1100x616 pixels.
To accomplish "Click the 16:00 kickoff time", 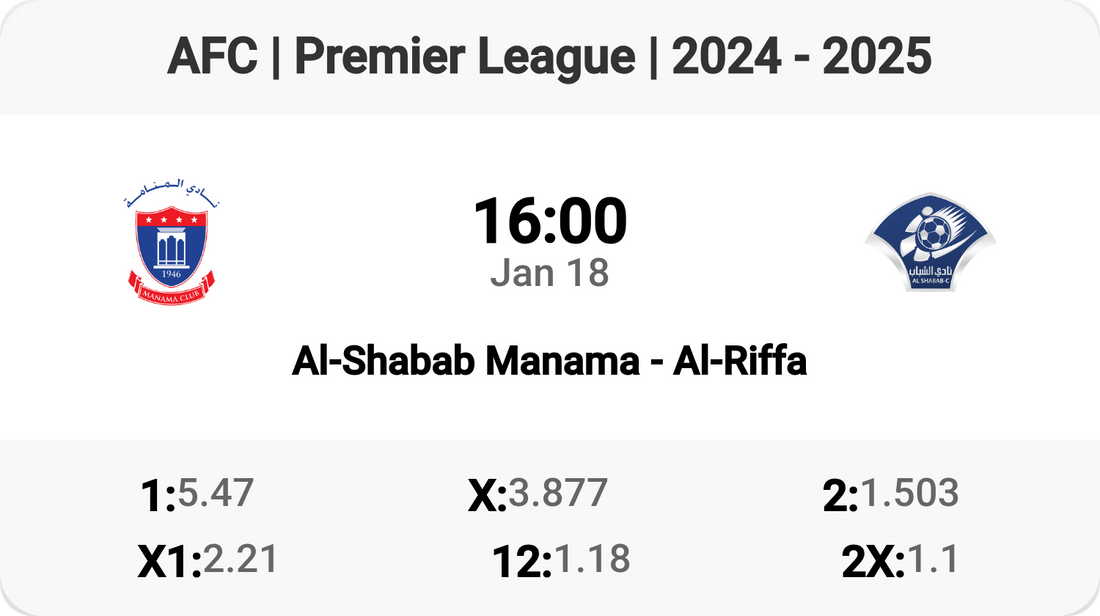I will tap(549, 221).
